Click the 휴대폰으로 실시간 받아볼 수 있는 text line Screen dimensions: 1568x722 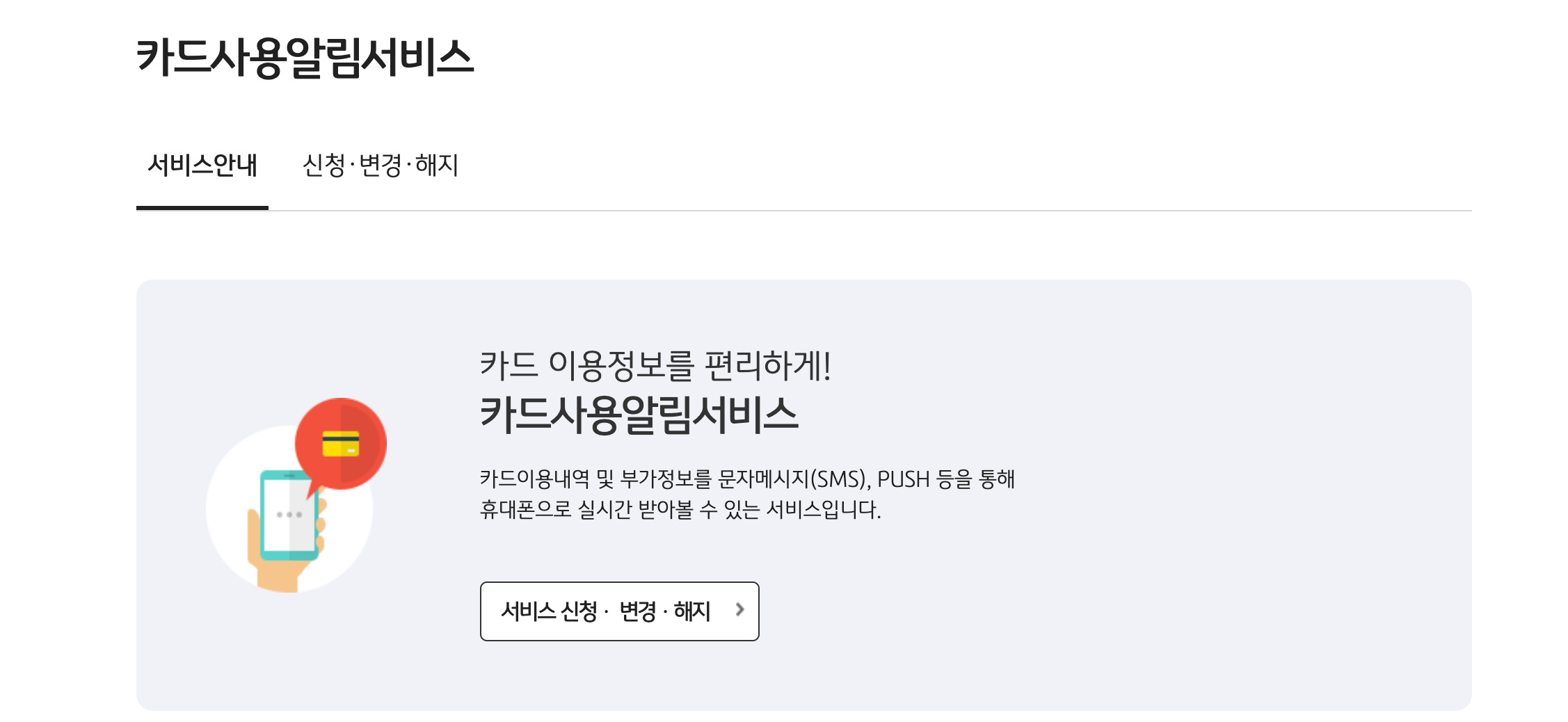tap(680, 509)
